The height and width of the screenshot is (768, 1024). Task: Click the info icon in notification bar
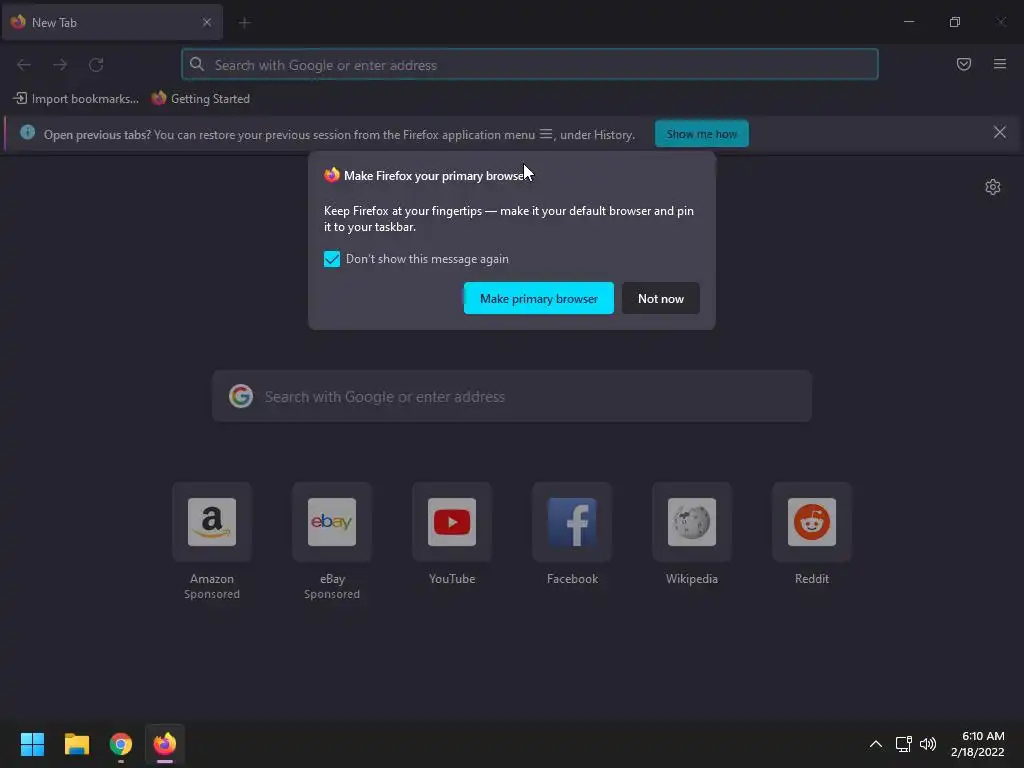(x=27, y=133)
